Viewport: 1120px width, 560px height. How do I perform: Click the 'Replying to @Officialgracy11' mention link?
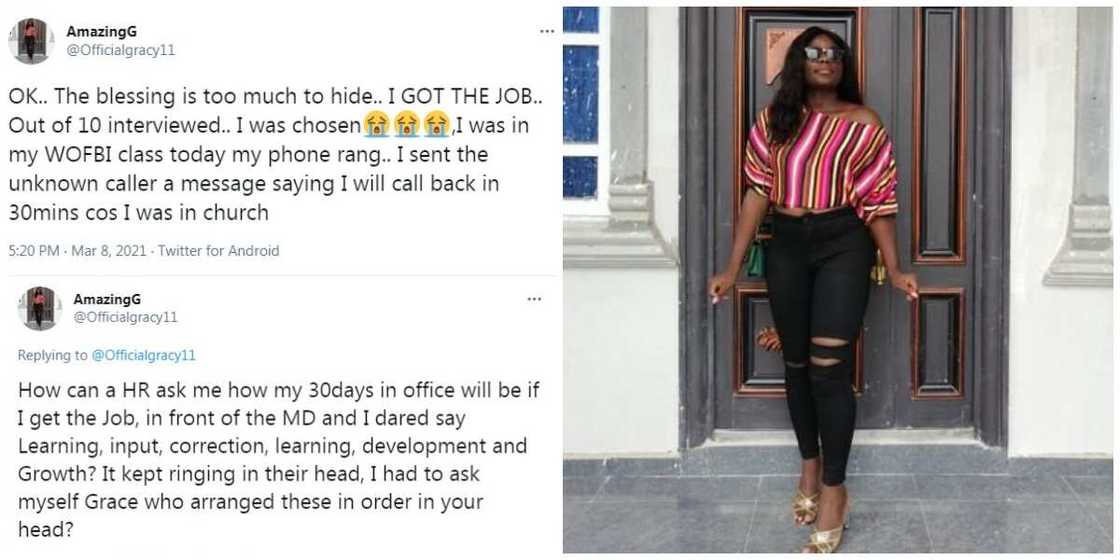(x=143, y=355)
